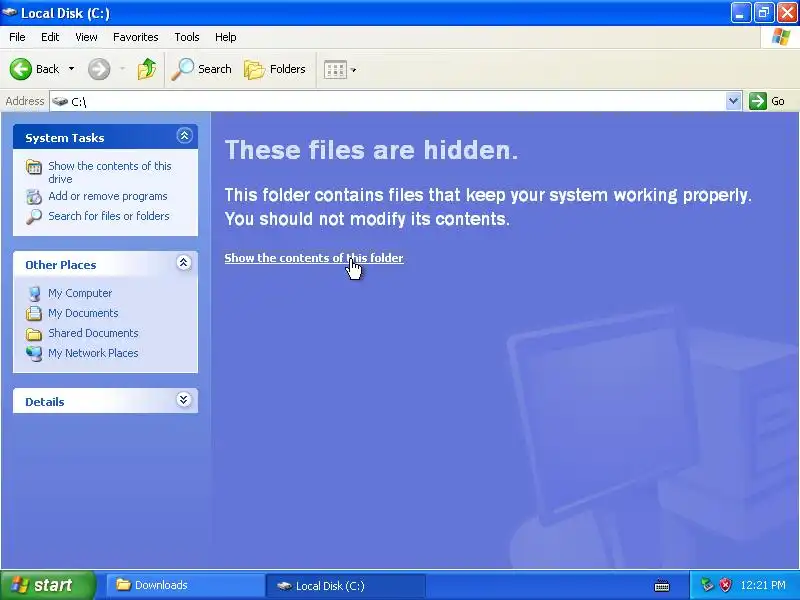Open the Search magnifier toolbar button
800x600 pixels.
click(202, 69)
